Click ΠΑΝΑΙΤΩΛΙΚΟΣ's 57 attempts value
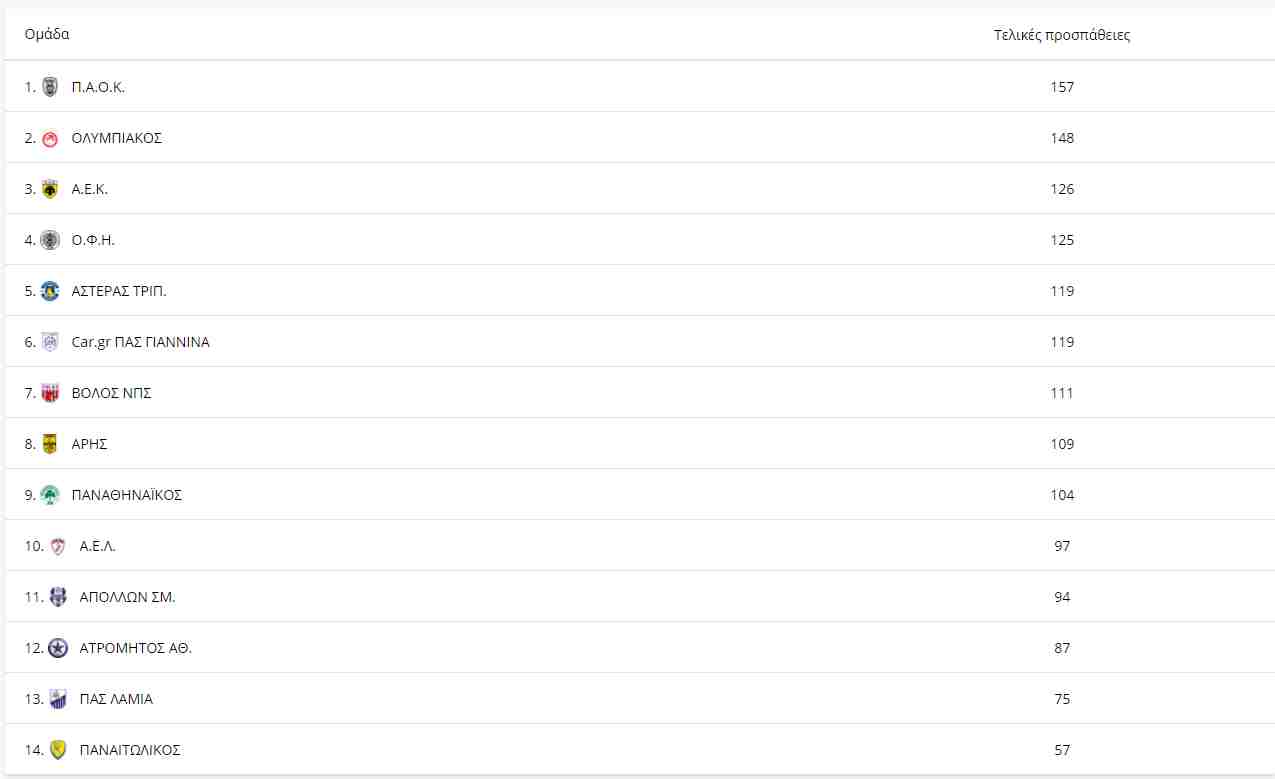Viewport: 1275px width, 779px height. coord(1062,750)
